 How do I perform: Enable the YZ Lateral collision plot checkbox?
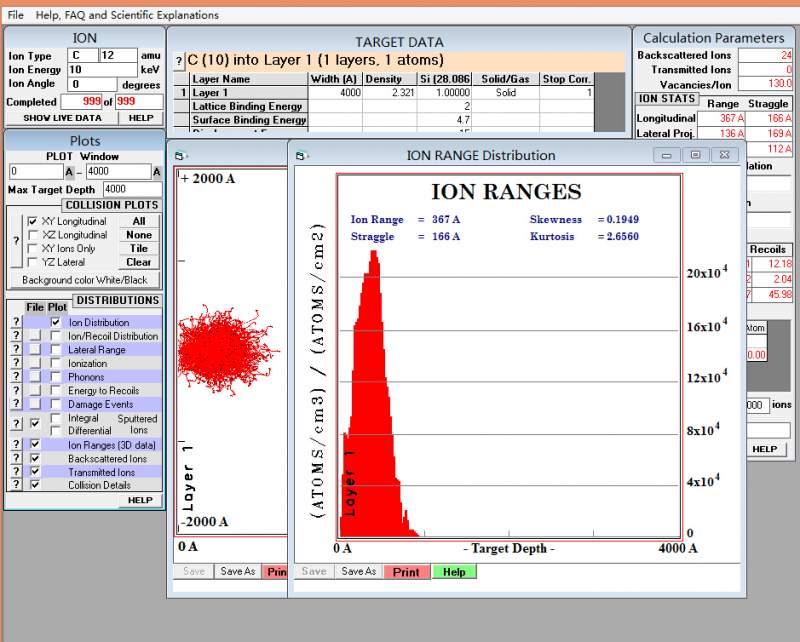[33, 262]
